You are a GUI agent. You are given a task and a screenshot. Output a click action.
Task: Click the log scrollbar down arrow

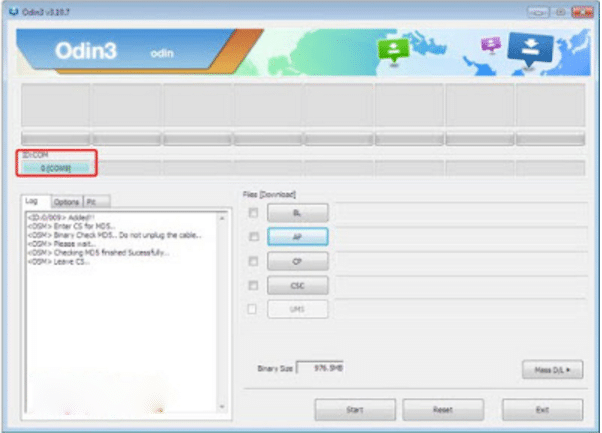(222, 407)
